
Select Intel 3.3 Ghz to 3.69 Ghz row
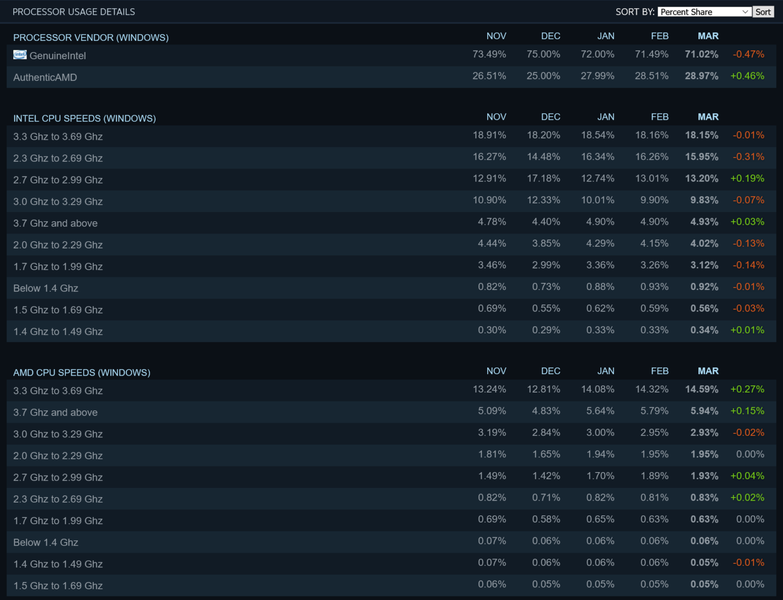pos(58,136)
